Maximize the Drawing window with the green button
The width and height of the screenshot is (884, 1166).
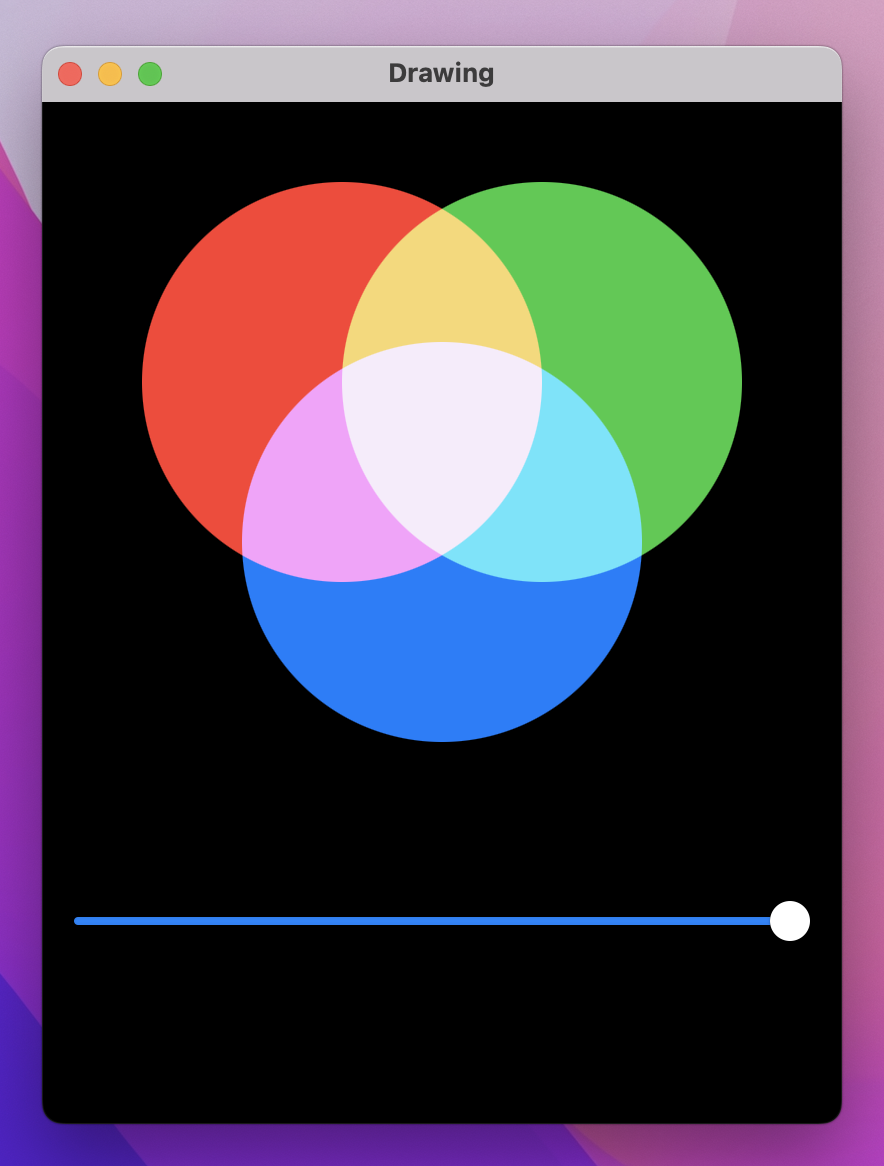(x=150, y=73)
